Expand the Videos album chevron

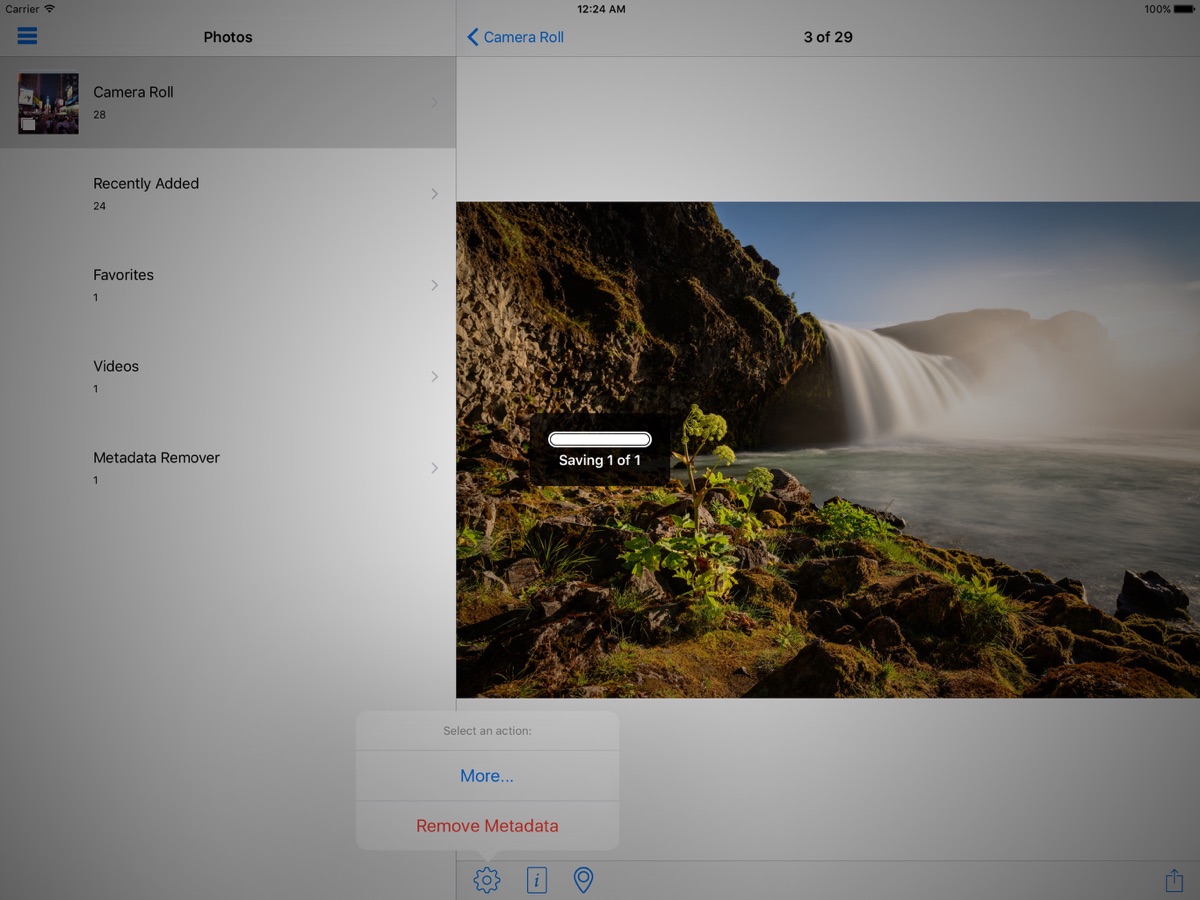click(x=434, y=376)
